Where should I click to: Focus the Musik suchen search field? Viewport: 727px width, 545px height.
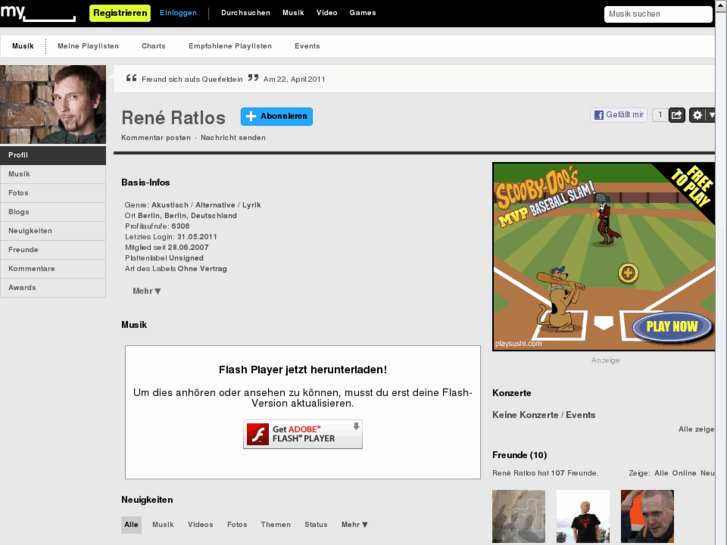(x=658, y=14)
